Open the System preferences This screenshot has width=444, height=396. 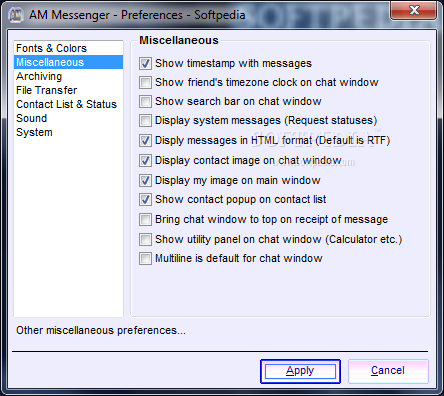tap(68, 132)
